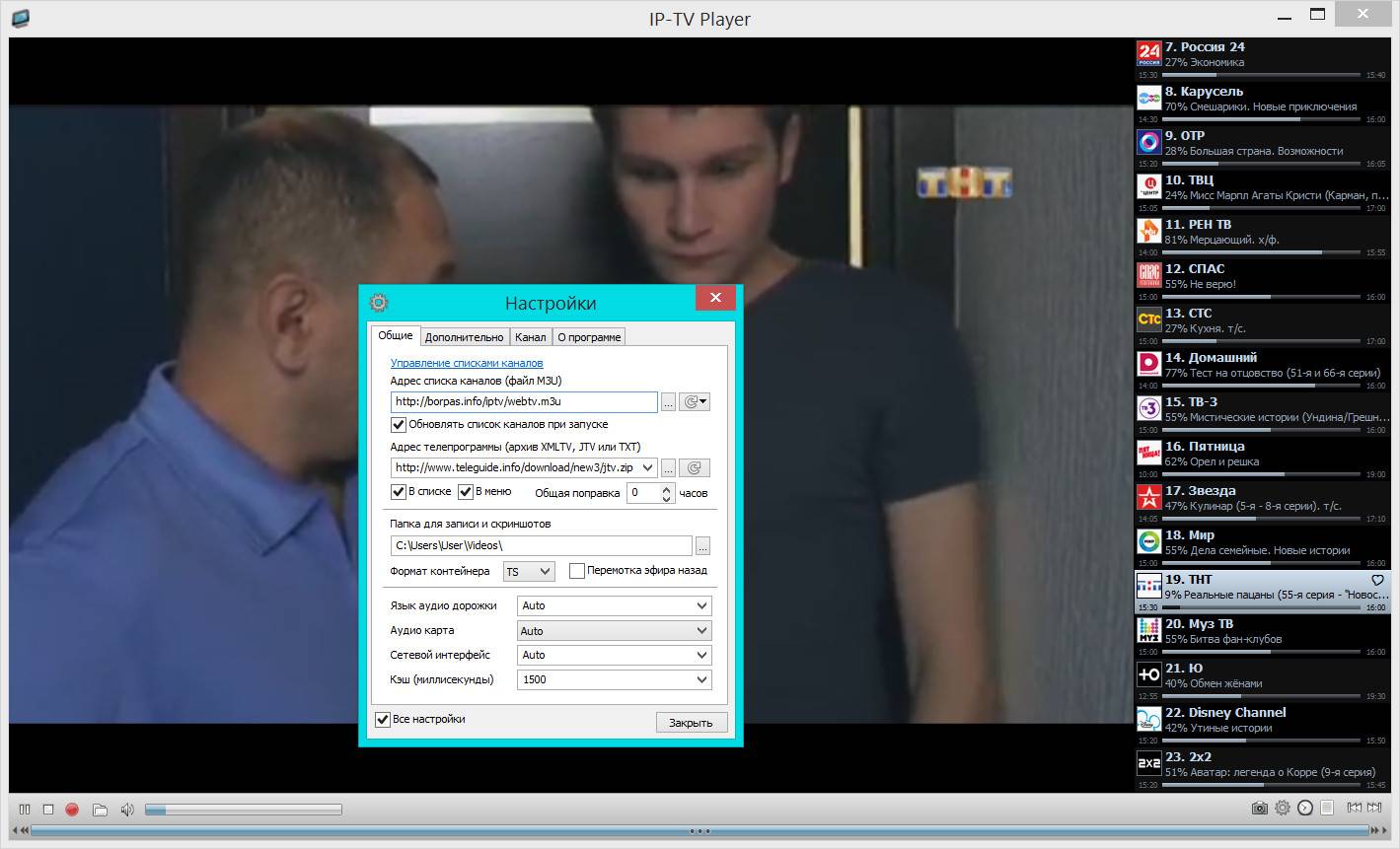Click the recording folder path field
The height and width of the screenshot is (849, 1400).
click(542, 545)
